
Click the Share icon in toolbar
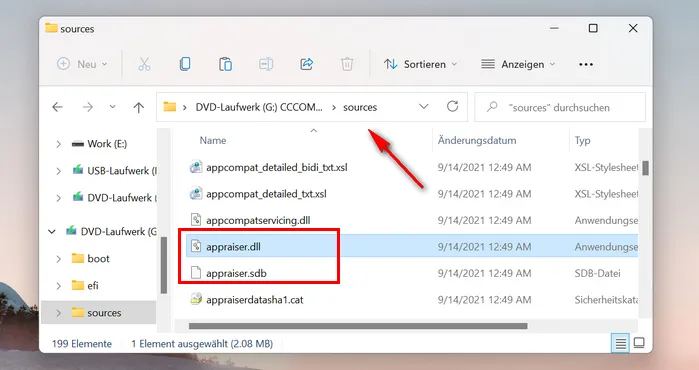(x=307, y=64)
